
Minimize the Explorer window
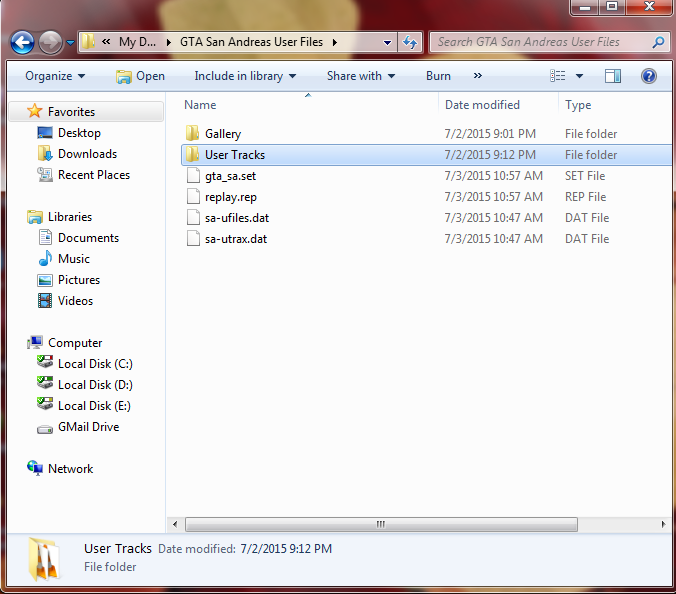(585, 7)
